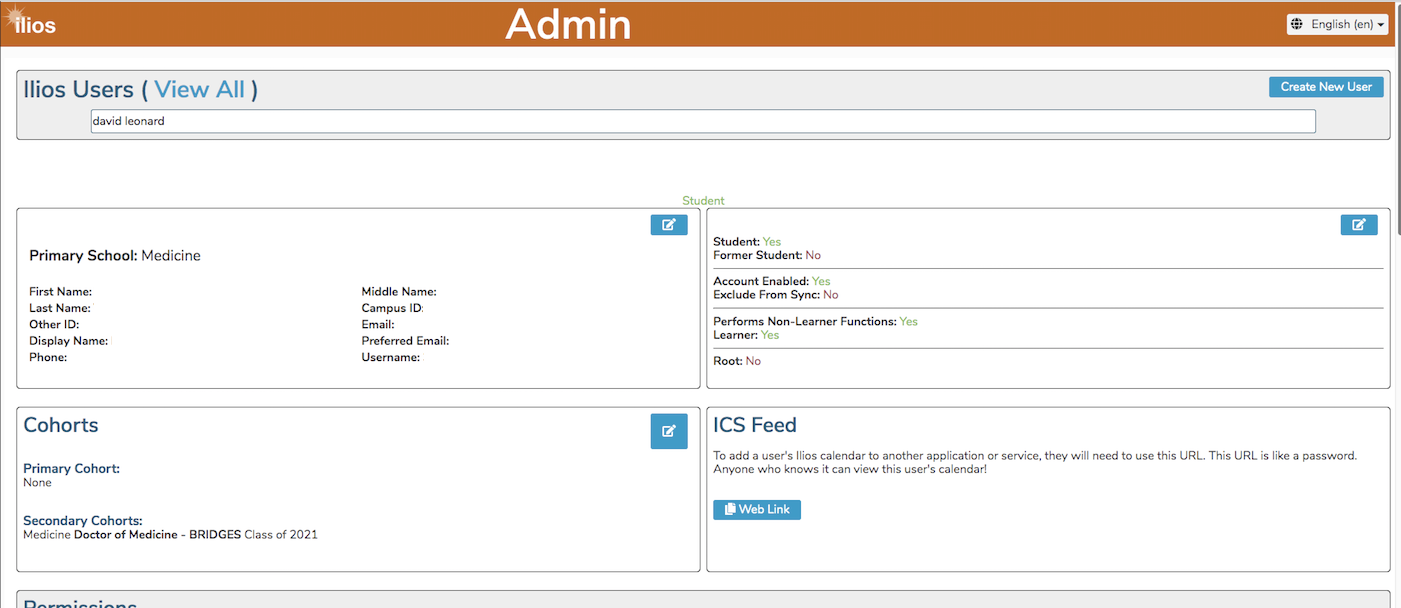Image resolution: width=1401 pixels, height=608 pixels.
Task: Edit the user profile info panel
Action: [x=669, y=225]
